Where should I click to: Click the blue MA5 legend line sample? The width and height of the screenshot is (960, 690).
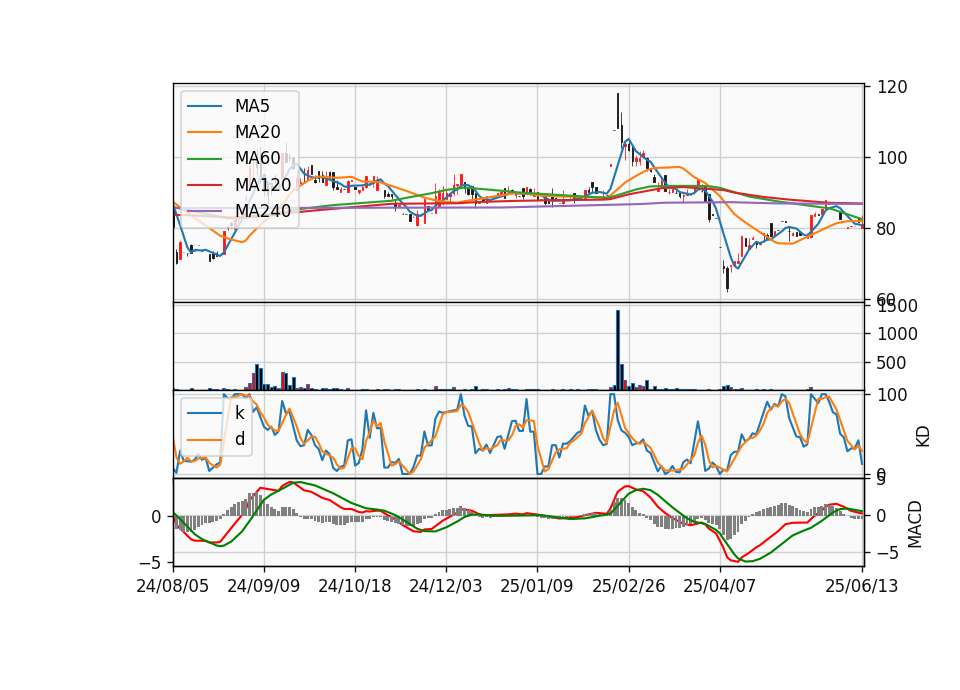[x=204, y=106]
